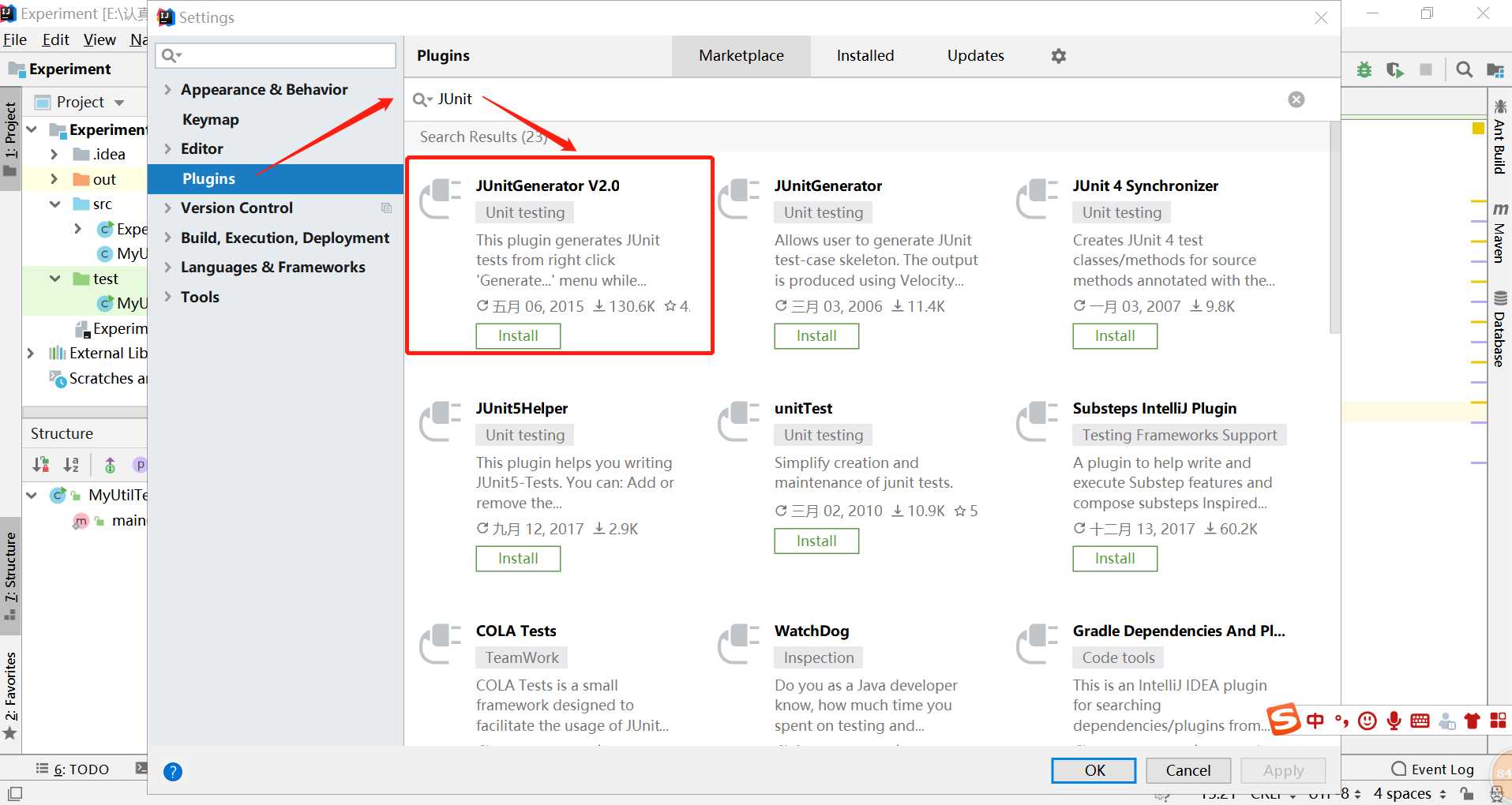Image resolution: width=1512 pixels, height=805 pixels.
Task: Switch to Installed plugins tab
Action: 865,56
